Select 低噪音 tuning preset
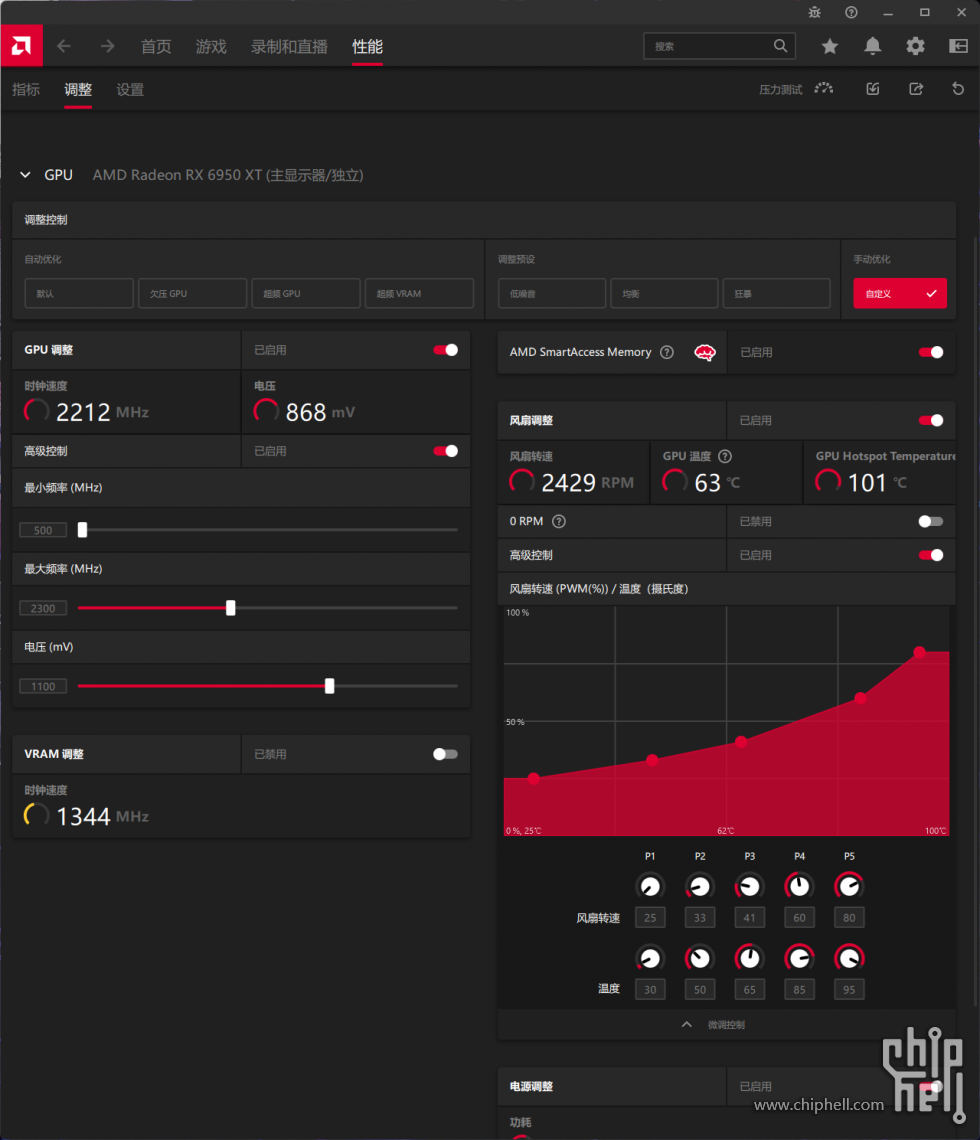The image size is (980, 1140). [x=552, y=294]
